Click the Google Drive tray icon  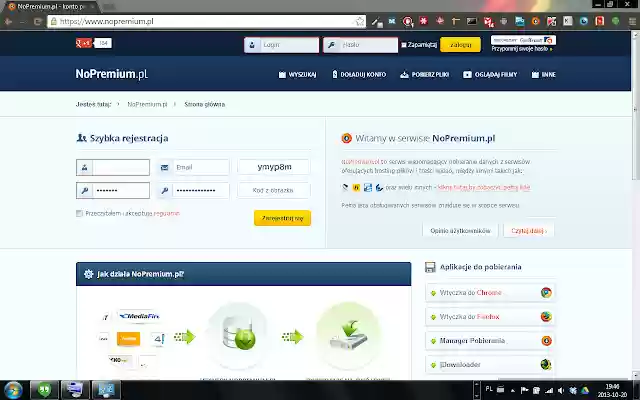(585, 391)
